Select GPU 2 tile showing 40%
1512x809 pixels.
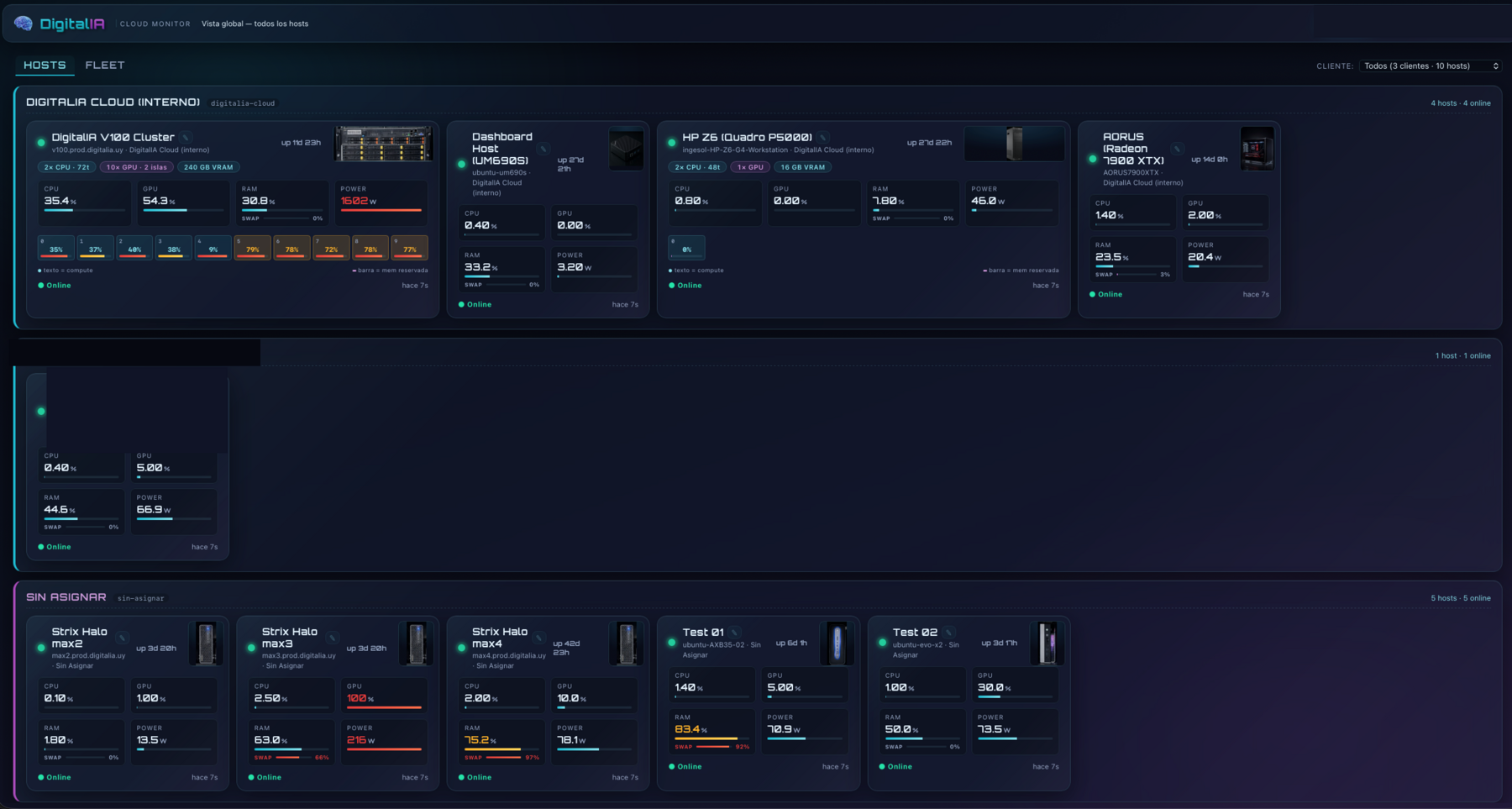[134, 247]
